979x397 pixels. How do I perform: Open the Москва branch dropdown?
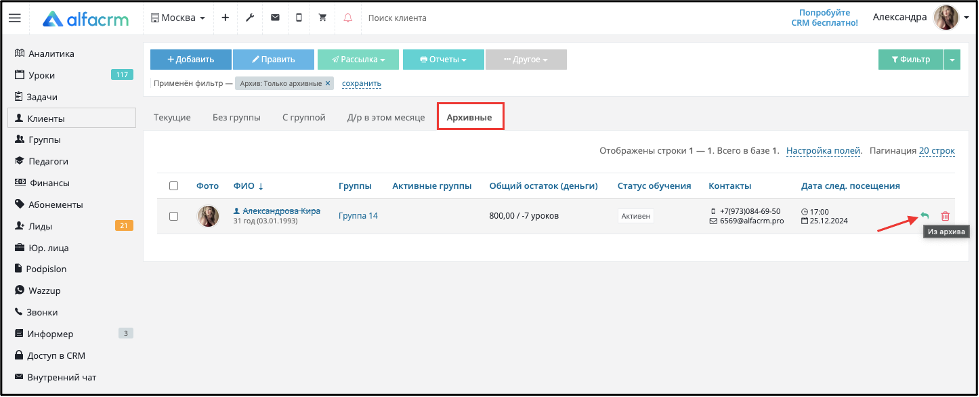[x=178, y=18]
